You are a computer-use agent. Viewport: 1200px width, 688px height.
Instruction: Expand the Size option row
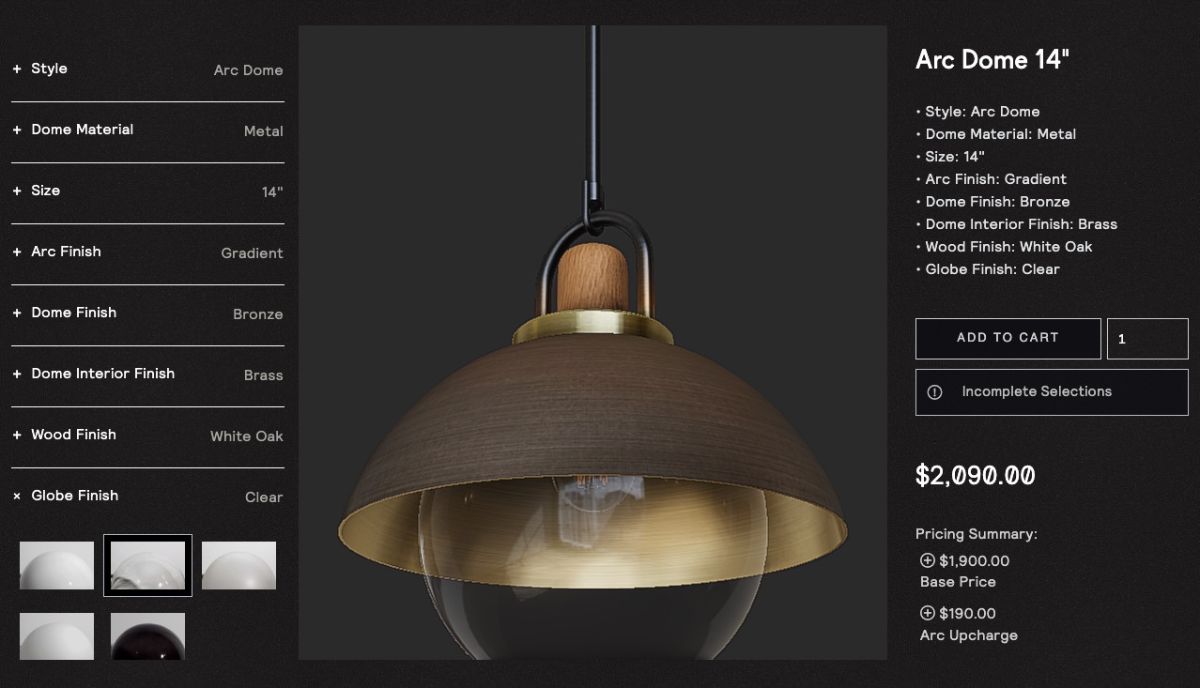pos(147,191)
